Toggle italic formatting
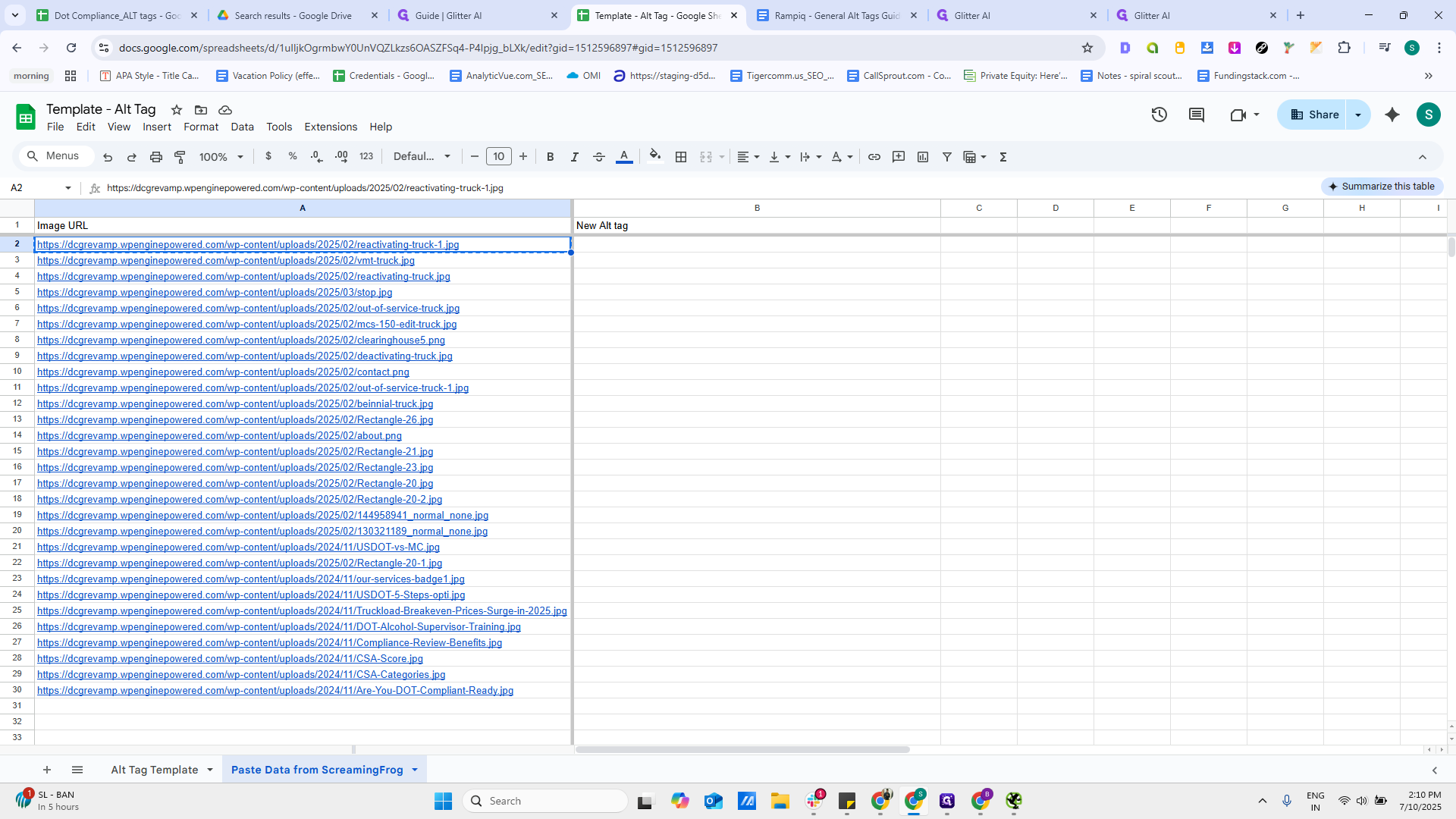The image size is (1456, 819). pos(575,157)
